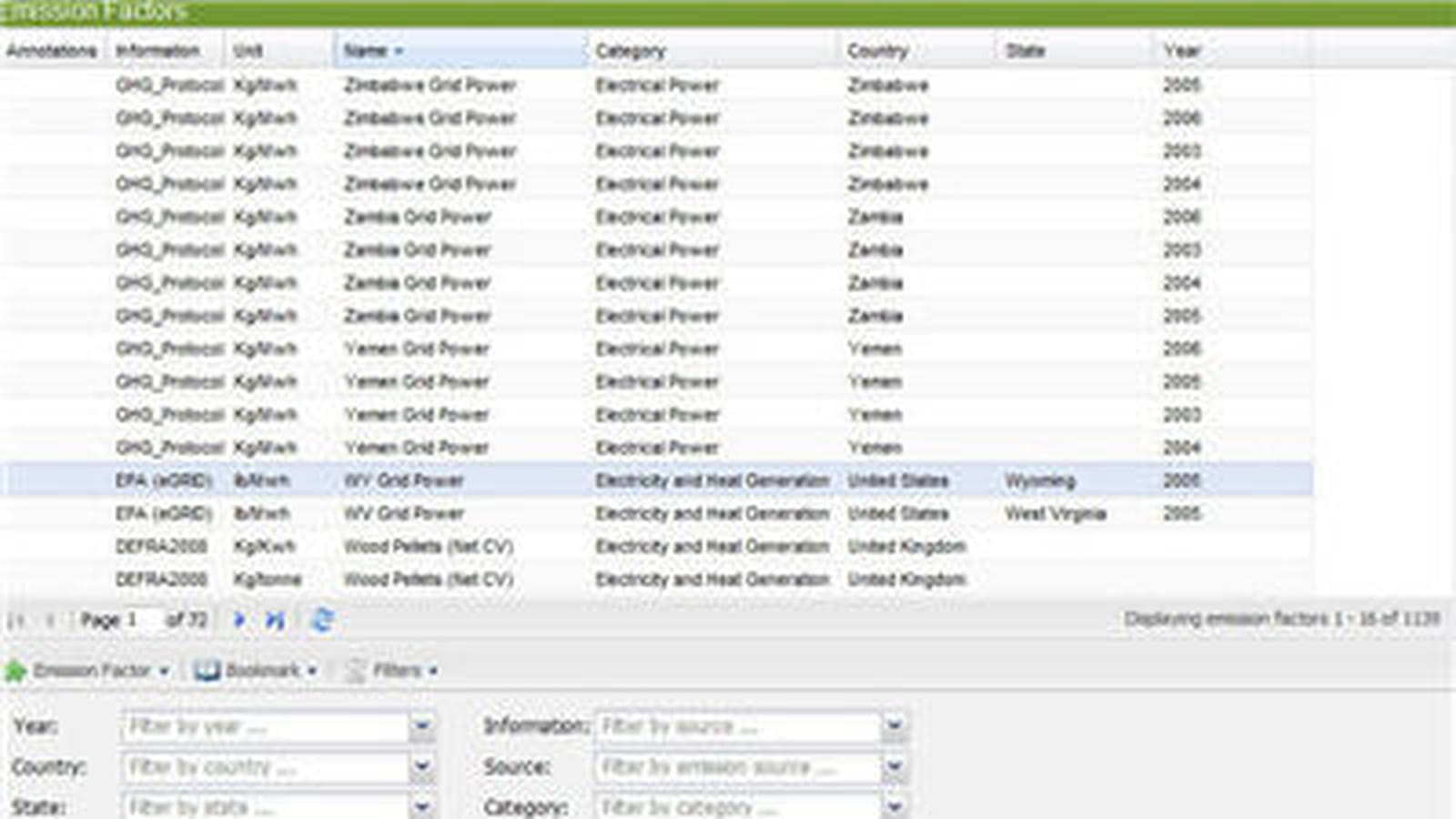
Task: Click the first page arrow
Action: click(15, 621)
